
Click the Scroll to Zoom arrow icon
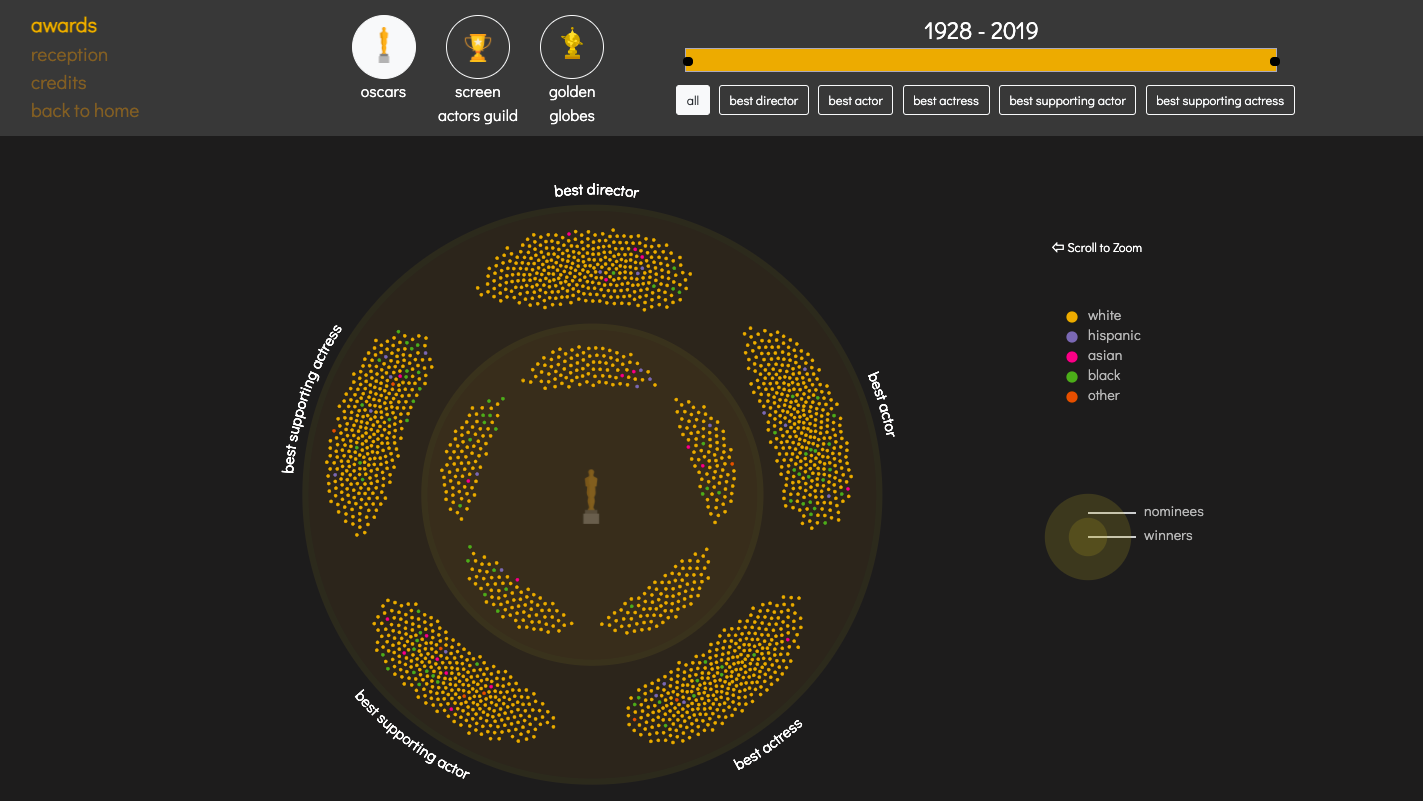(1058, 248)
